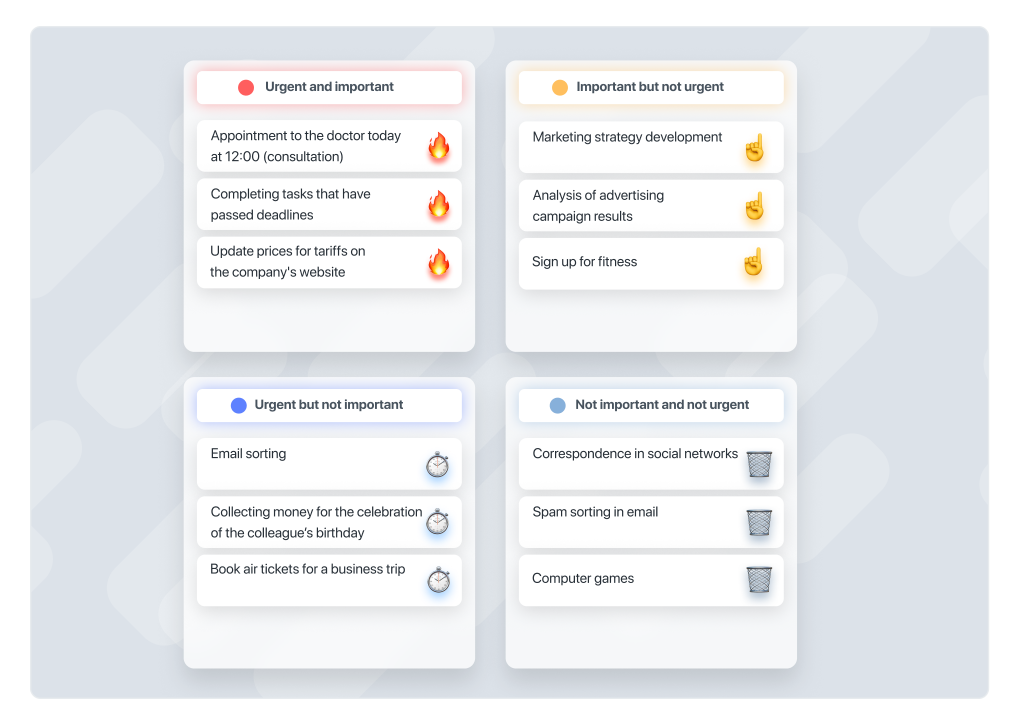Open Collecting money for colleague's birthday card
Image resolution: width=1020 pixels, height=724 pixels.
click(329, 522)
